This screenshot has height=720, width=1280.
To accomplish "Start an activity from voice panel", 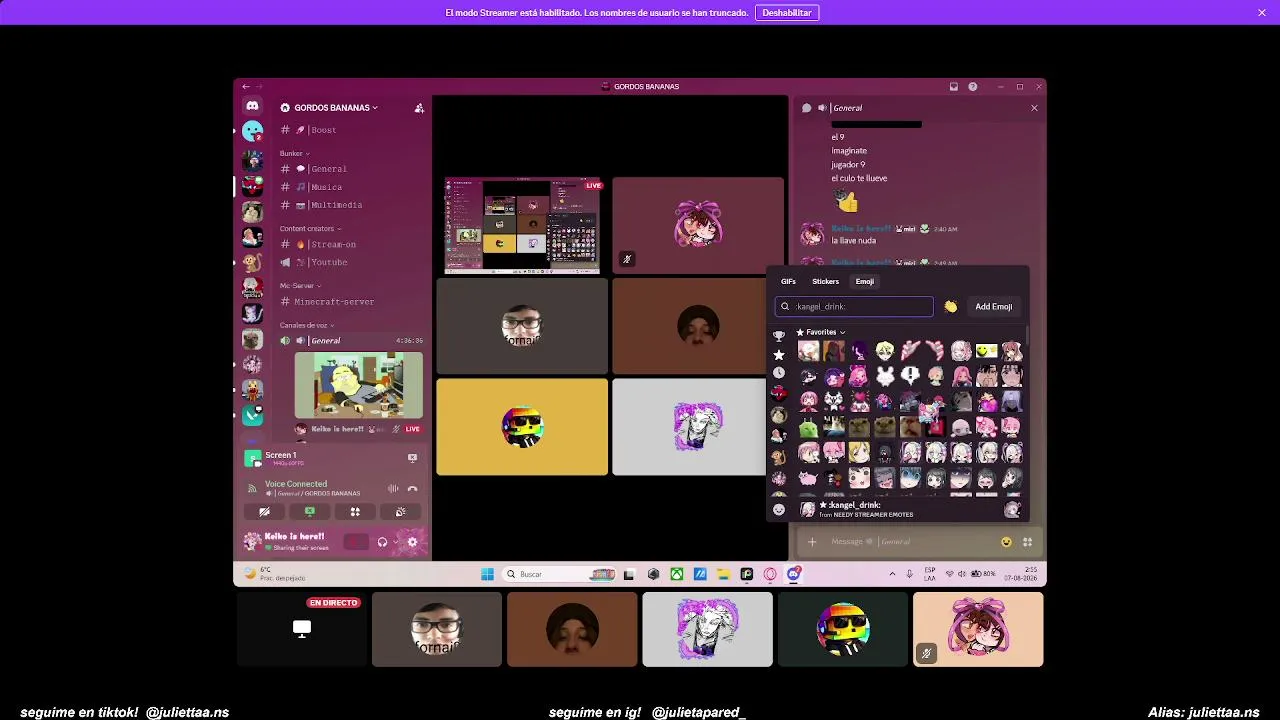I will 355,512.
